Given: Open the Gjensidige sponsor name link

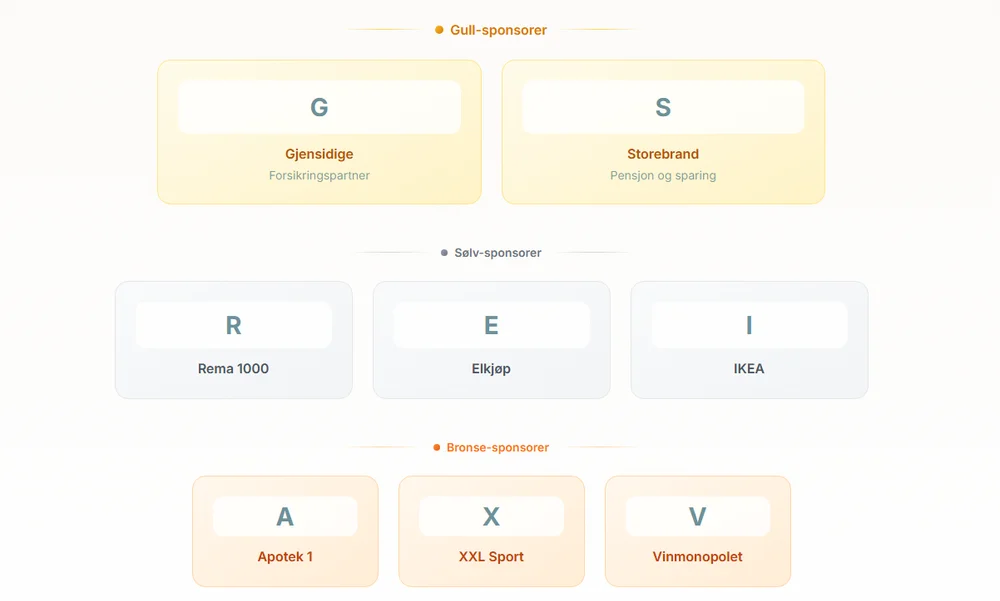Looking at the screenshot, I should click(319, 154).
